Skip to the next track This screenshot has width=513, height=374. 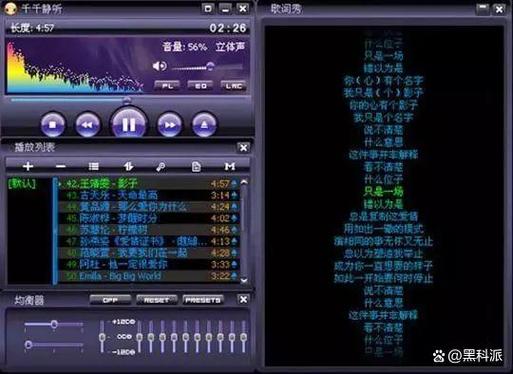pos(170,125)
